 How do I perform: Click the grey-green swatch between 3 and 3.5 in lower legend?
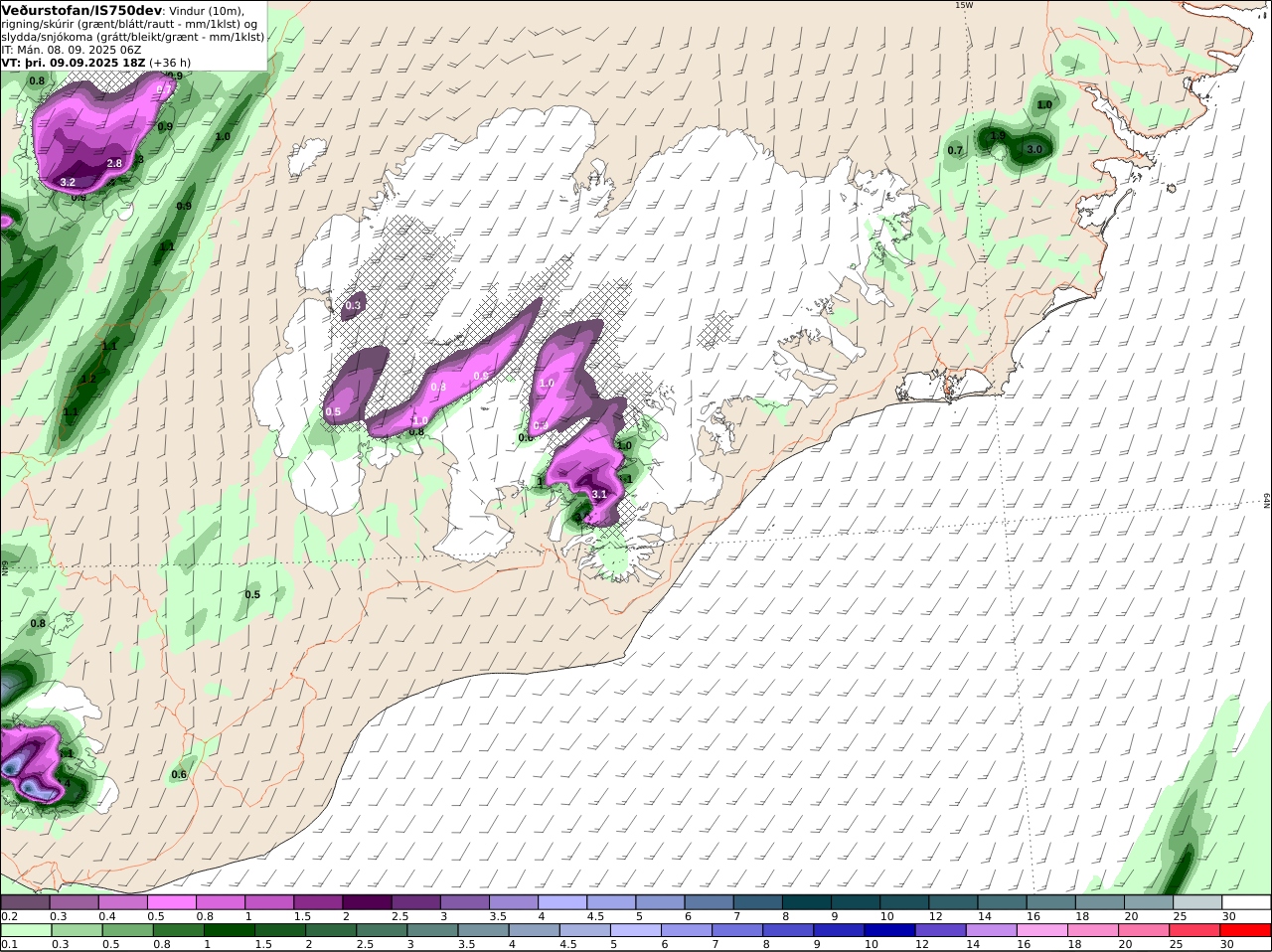433,931
